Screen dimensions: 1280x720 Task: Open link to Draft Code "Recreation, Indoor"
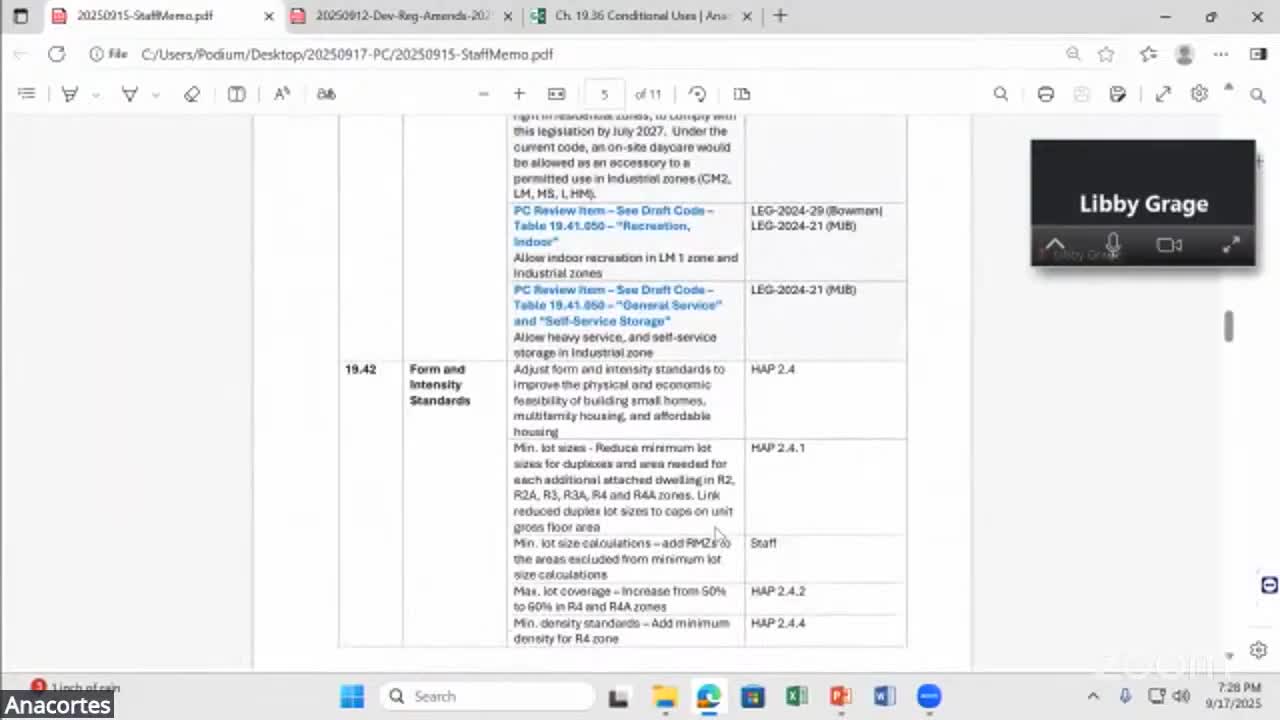[x=614, y=226]
